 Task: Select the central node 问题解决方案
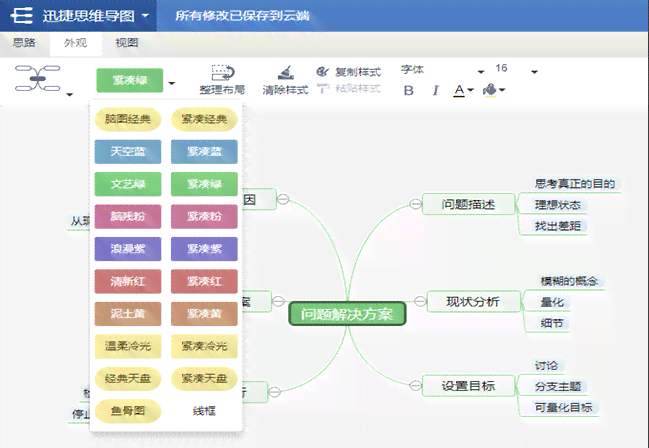pyautogui.click(x=347, y=314)
